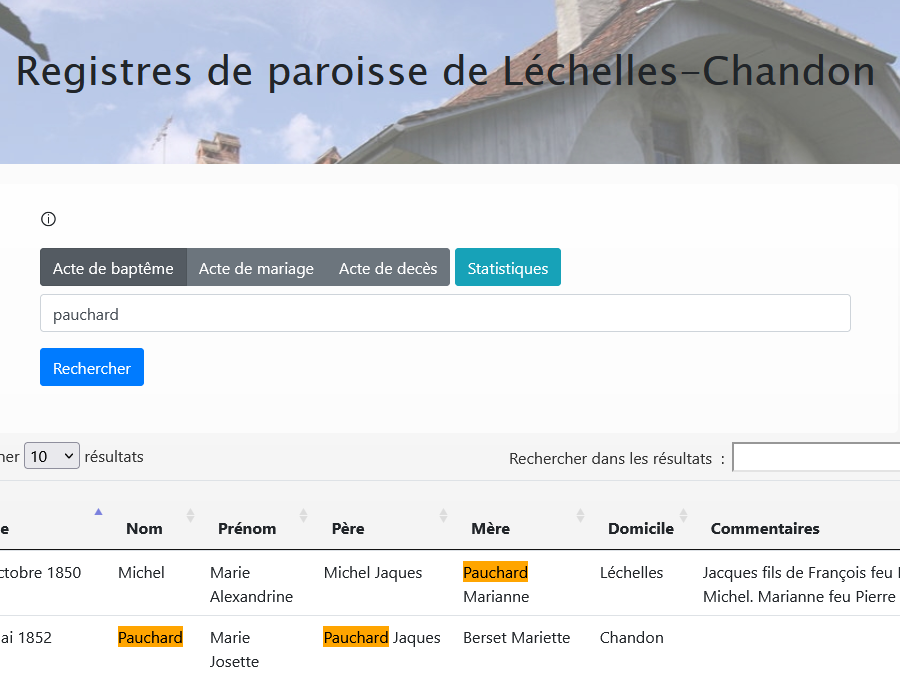Click the Rechercher dans les résultats field
The image size is (900, 675).
point(816,458)
